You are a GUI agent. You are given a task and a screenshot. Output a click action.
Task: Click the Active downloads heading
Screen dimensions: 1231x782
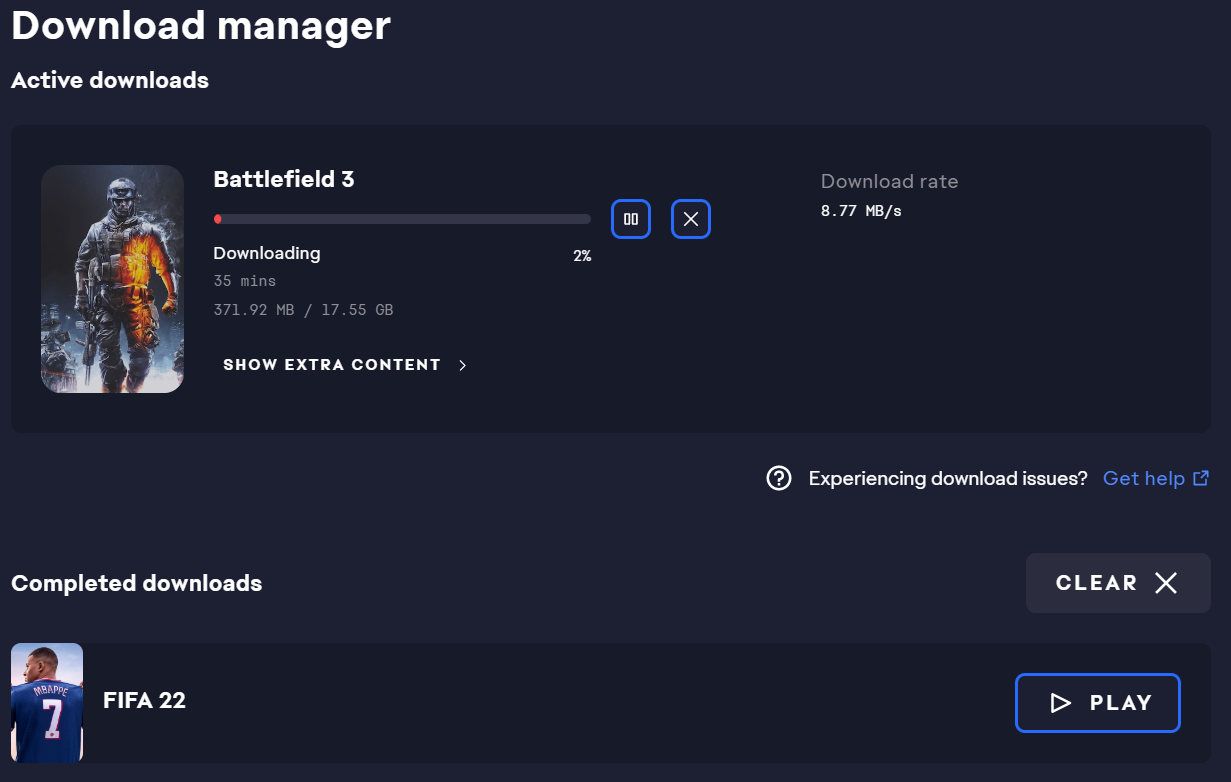click(x=110, y=80)
